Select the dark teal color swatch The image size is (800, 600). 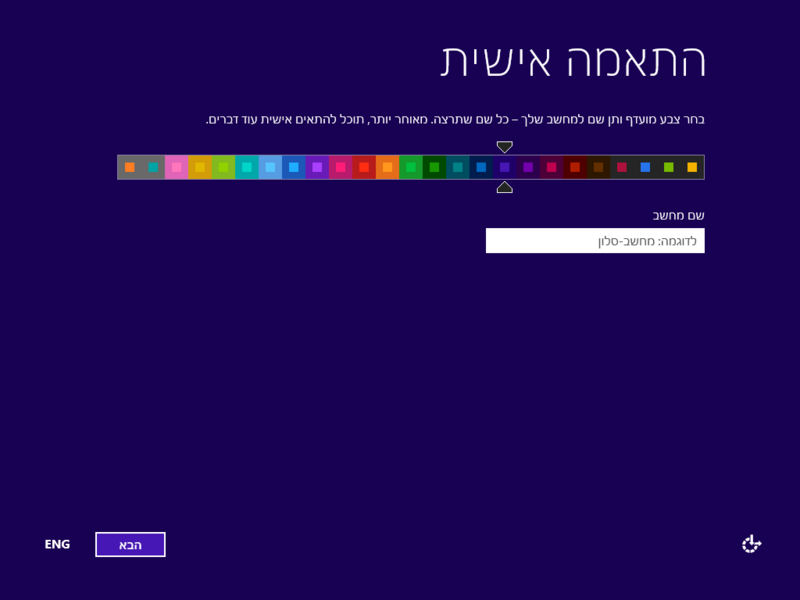coord(458,167)
